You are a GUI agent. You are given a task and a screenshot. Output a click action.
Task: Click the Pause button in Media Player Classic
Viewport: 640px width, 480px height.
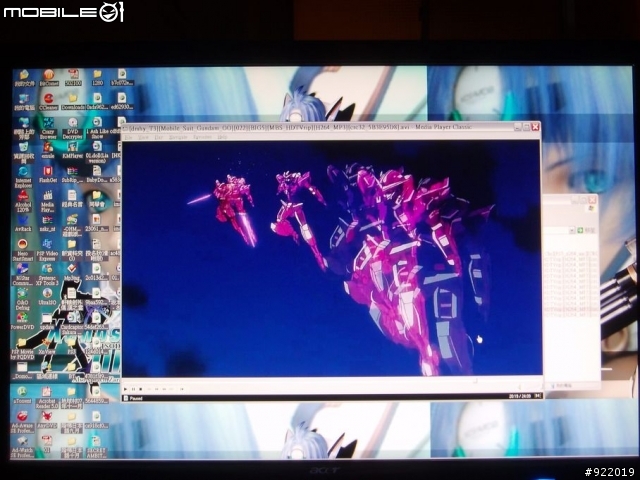[133, 389]
